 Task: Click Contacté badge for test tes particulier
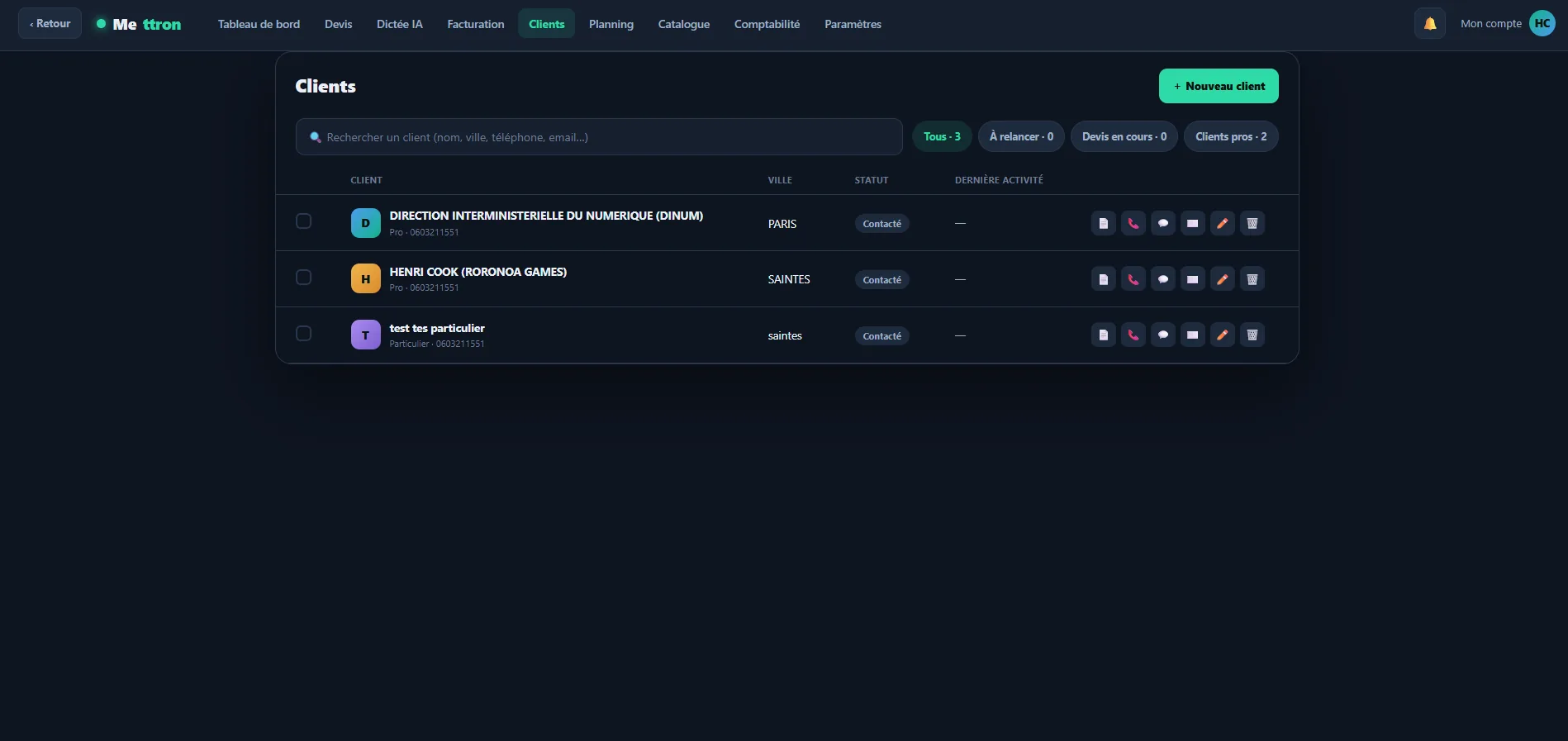click(x=881, y=336)
